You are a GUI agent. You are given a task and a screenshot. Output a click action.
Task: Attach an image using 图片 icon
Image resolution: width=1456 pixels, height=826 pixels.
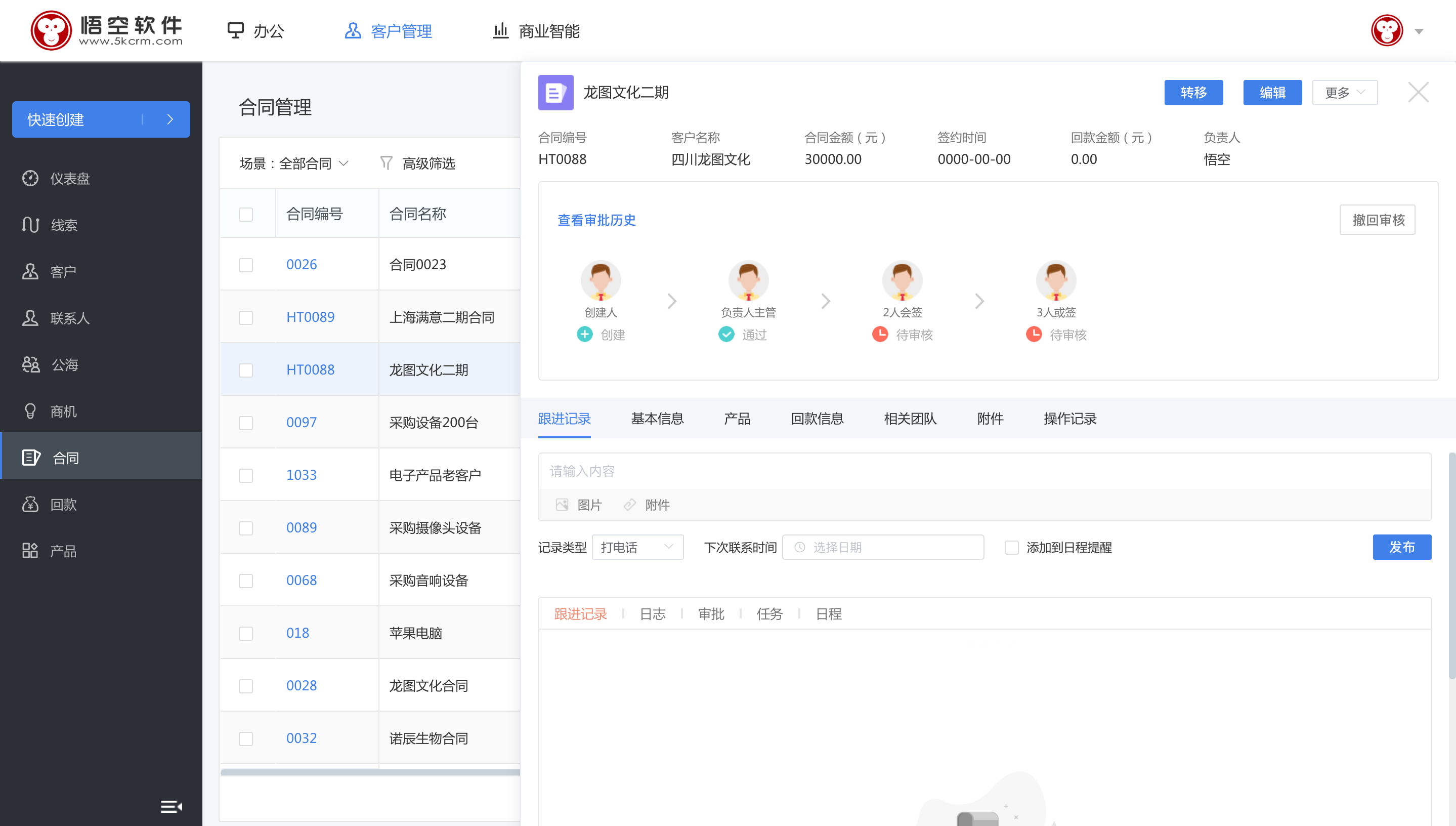562,504
